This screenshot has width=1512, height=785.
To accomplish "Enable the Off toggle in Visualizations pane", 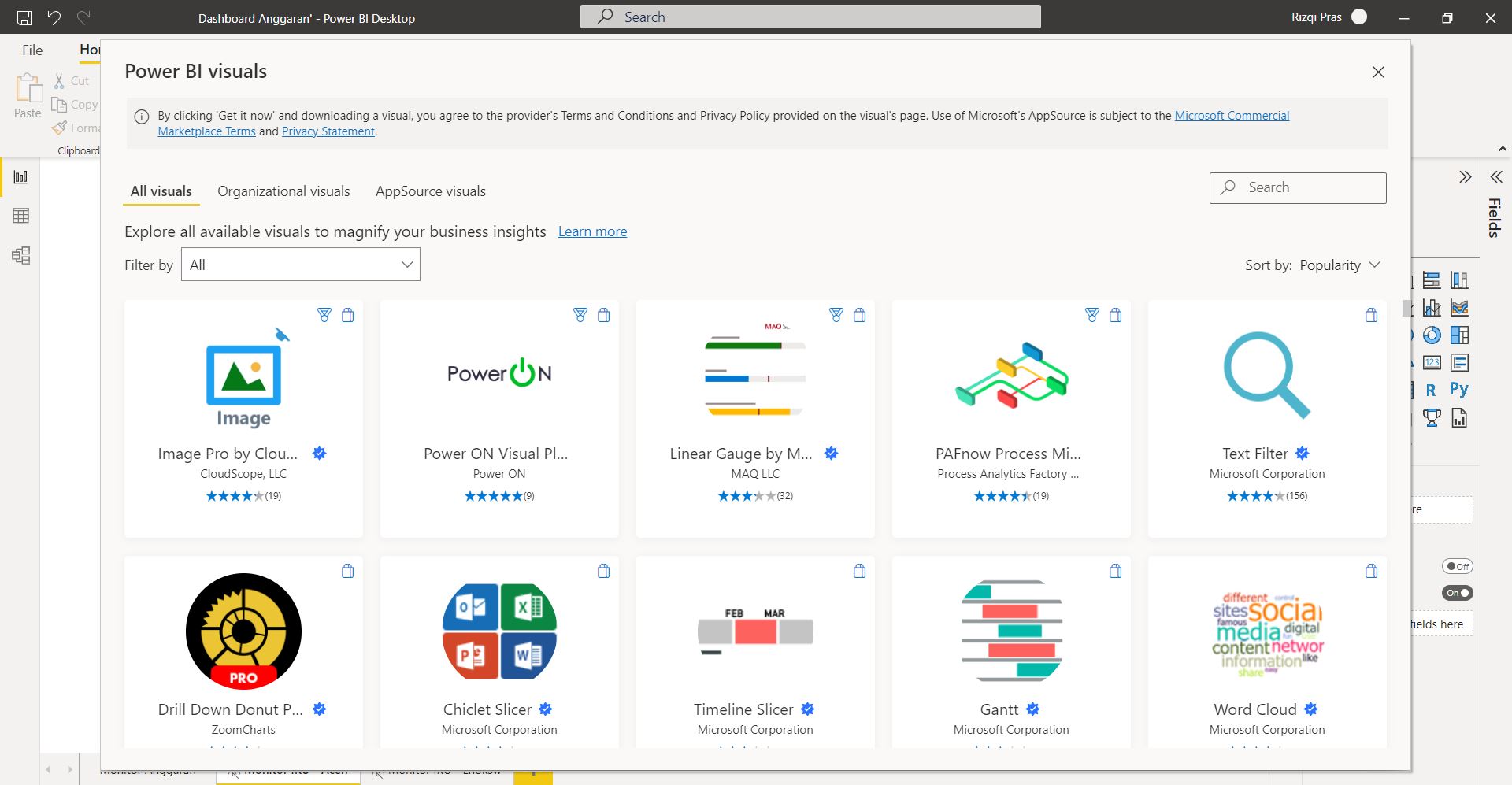I will click(1457, 565).
